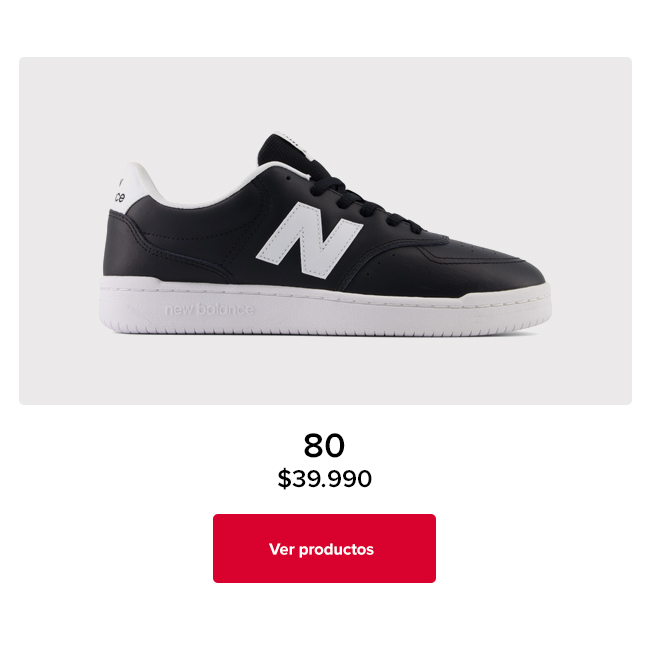Image resolution: width=650 pixels, height=655 pixels.
Task: Open the product name "80" link
Action: tap(324, 445)
